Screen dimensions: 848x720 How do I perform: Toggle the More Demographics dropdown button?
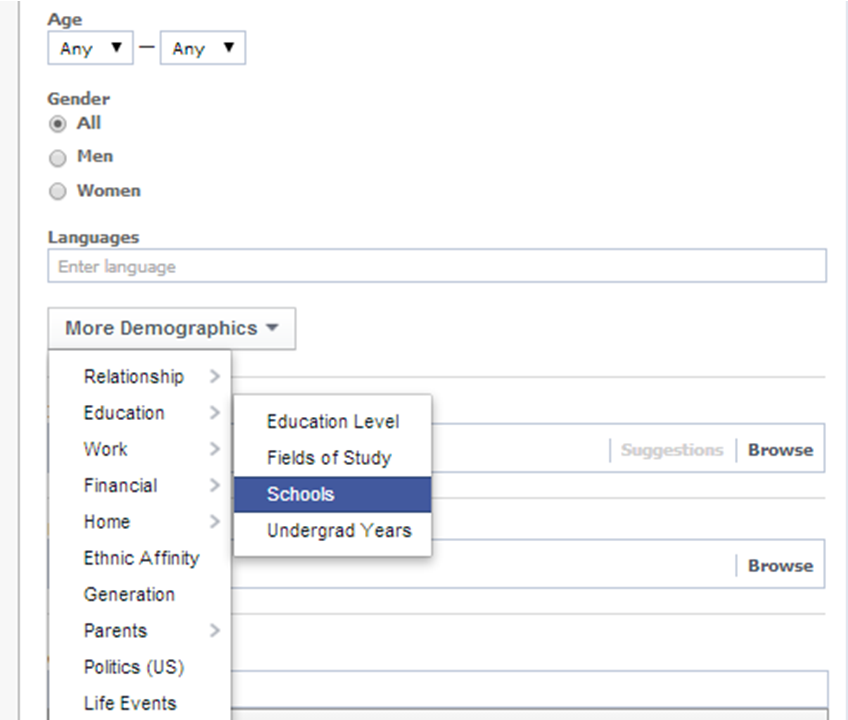pos(172,328)
